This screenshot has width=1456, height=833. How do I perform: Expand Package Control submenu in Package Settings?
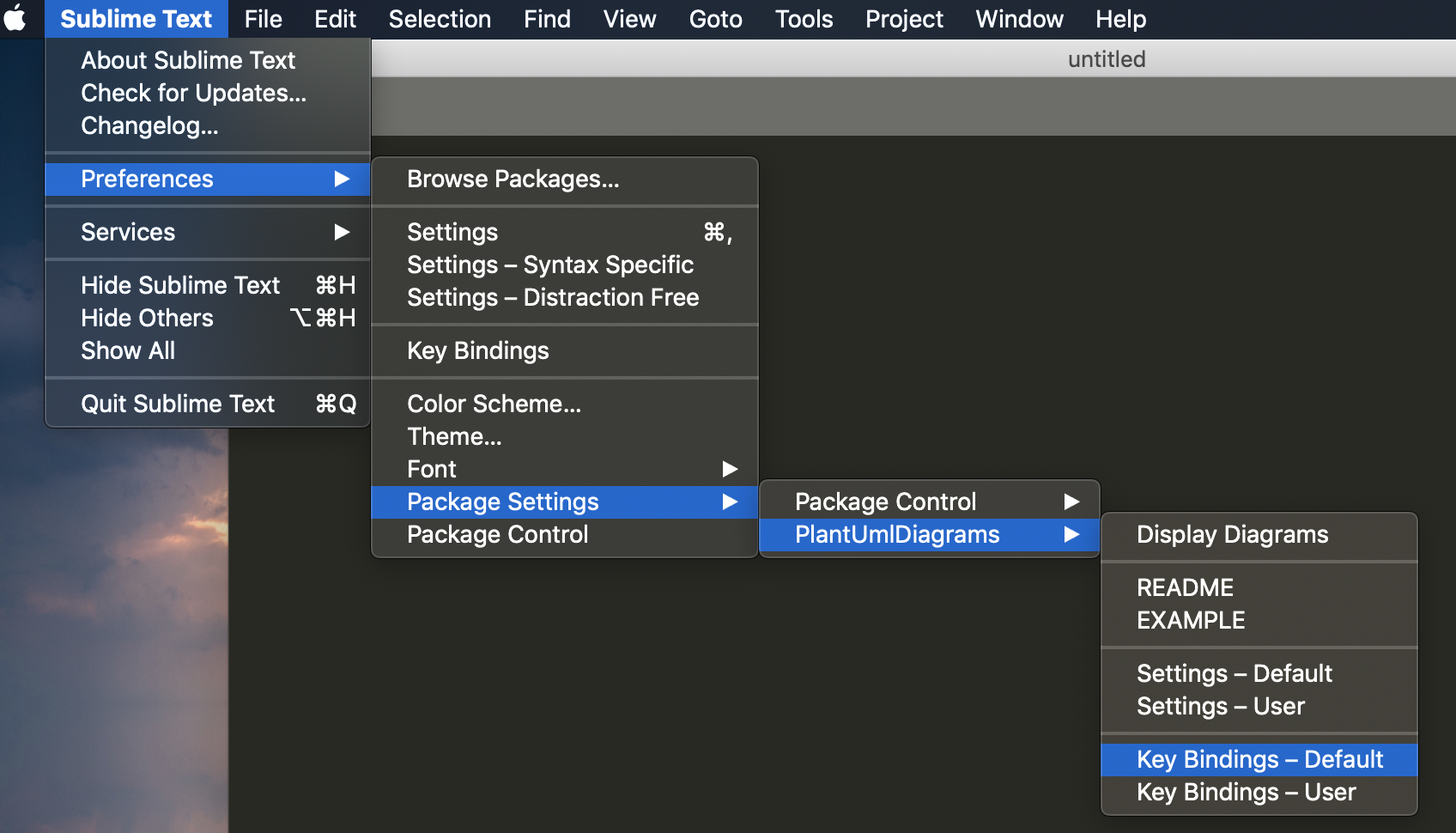pos(1071,502)
